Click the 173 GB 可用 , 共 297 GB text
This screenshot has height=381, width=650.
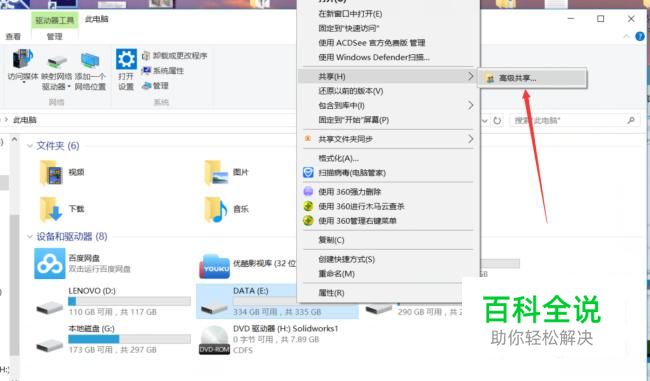[112, 350]
